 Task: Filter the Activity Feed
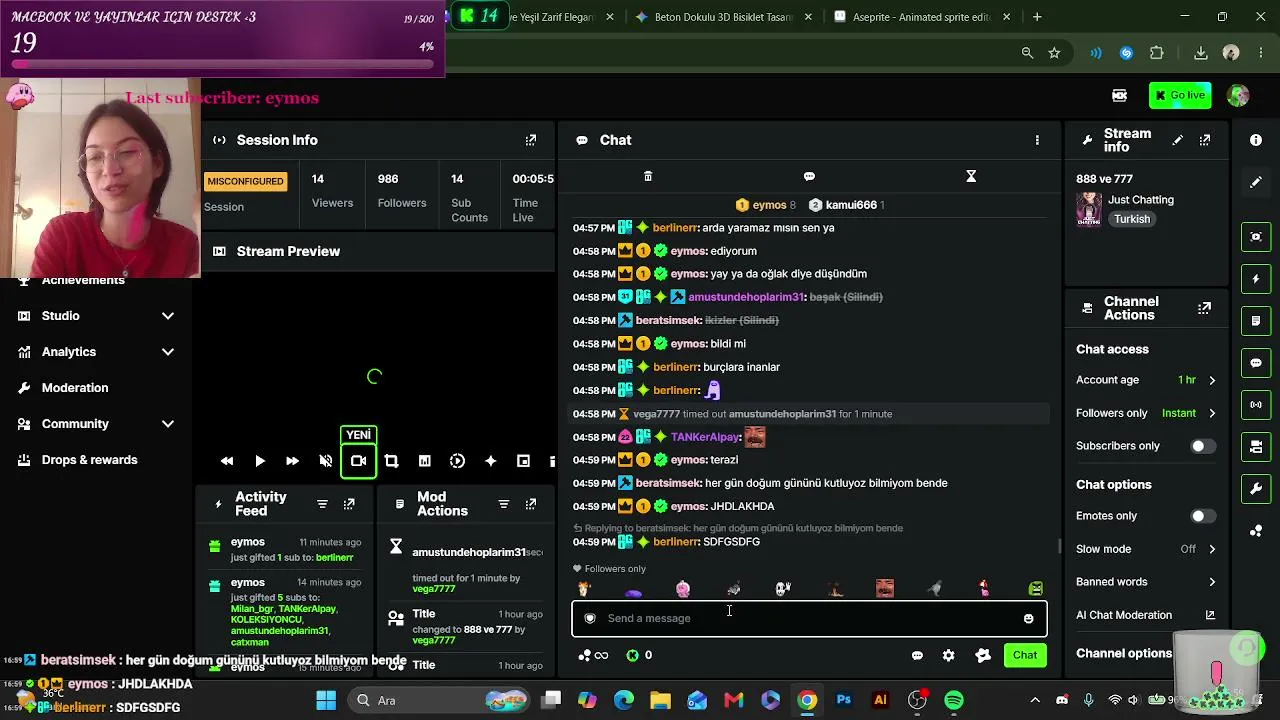tap(322, 504)
